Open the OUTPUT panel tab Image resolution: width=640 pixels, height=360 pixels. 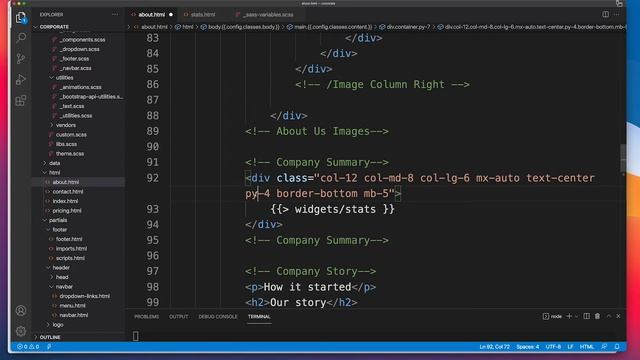[x=179, y=317]
